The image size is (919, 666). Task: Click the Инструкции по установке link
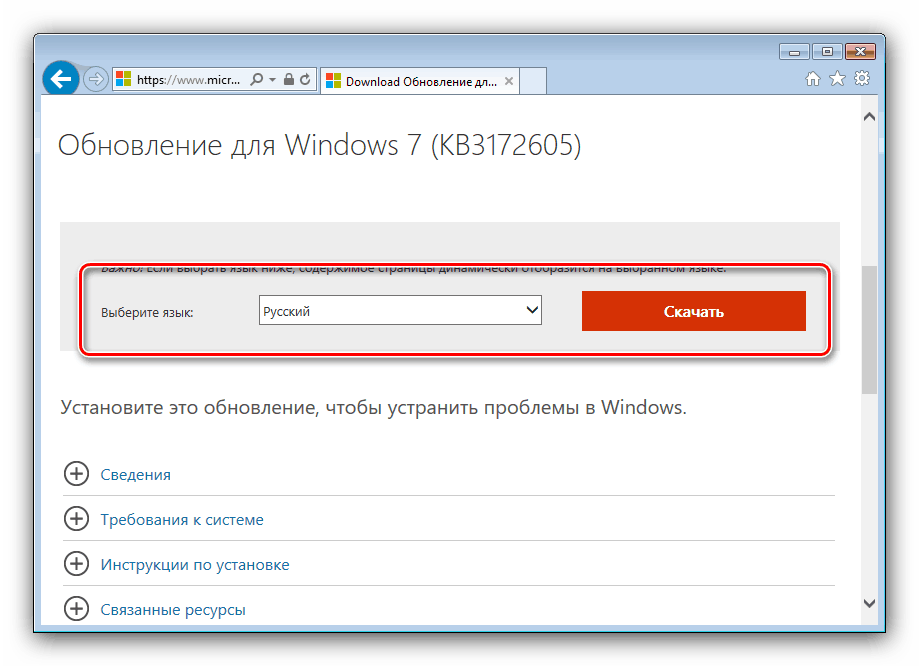click(x=195, y=565)
